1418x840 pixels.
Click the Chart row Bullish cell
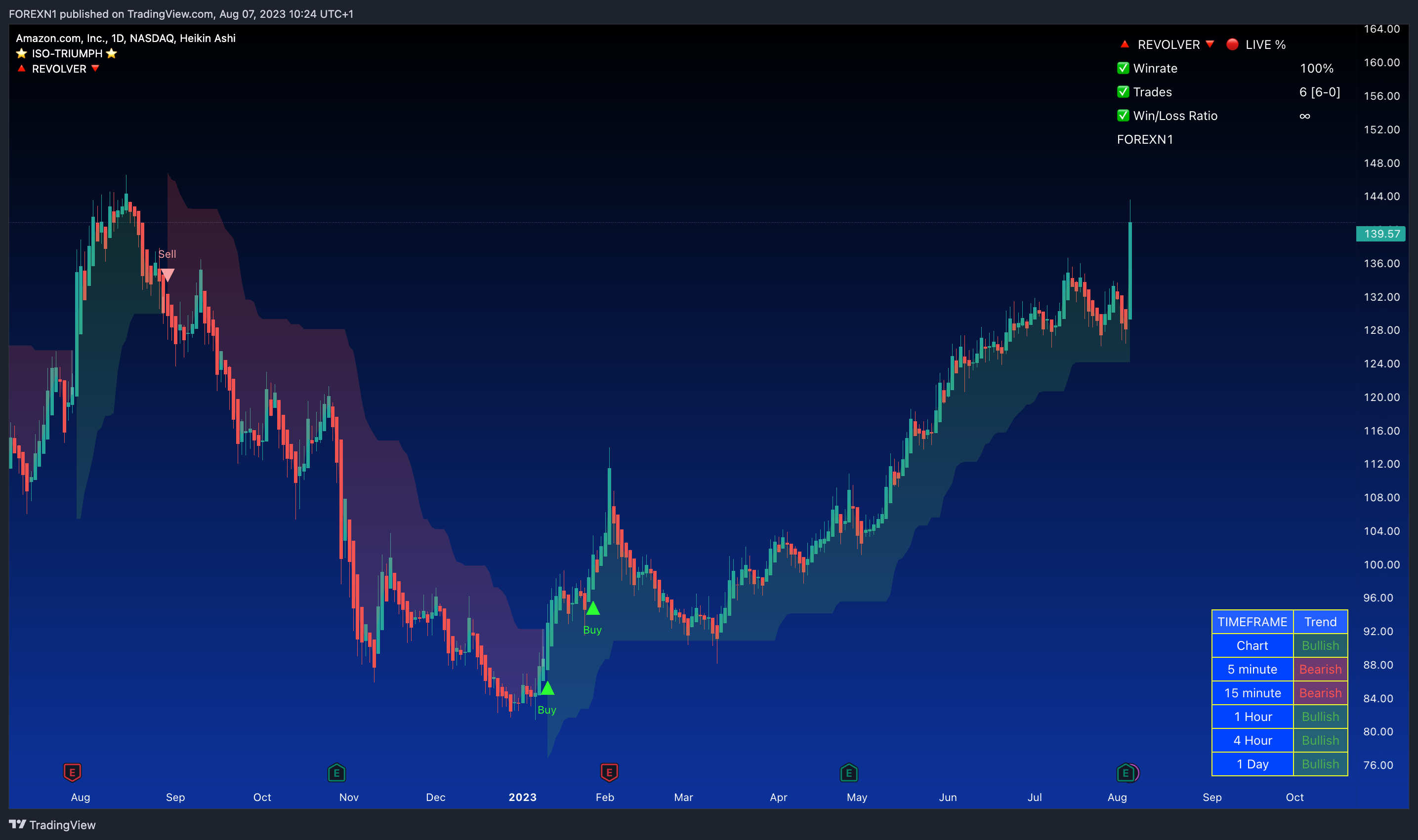(1320, 645)
